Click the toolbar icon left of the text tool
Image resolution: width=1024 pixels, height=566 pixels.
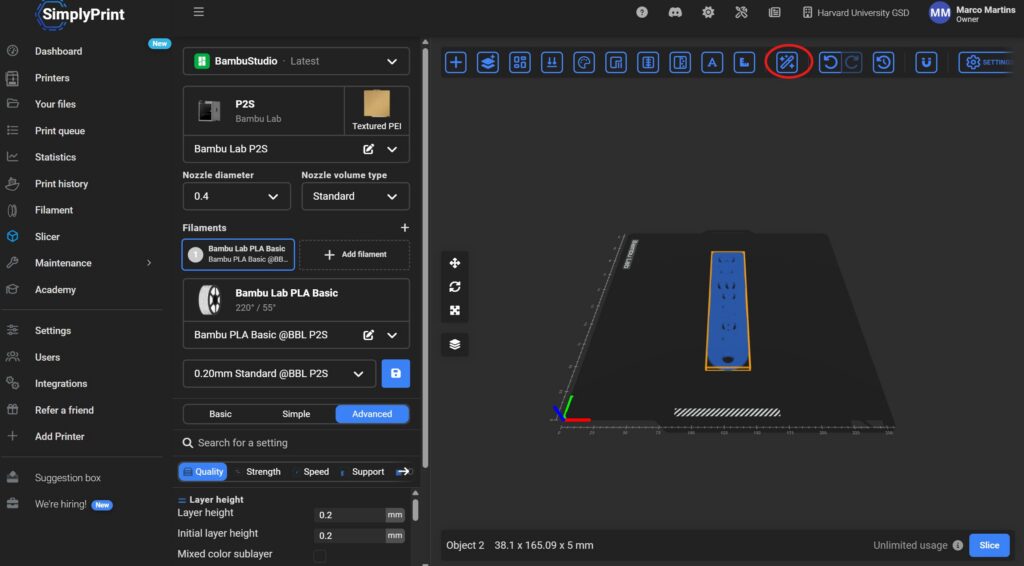(x=680, y=63)
